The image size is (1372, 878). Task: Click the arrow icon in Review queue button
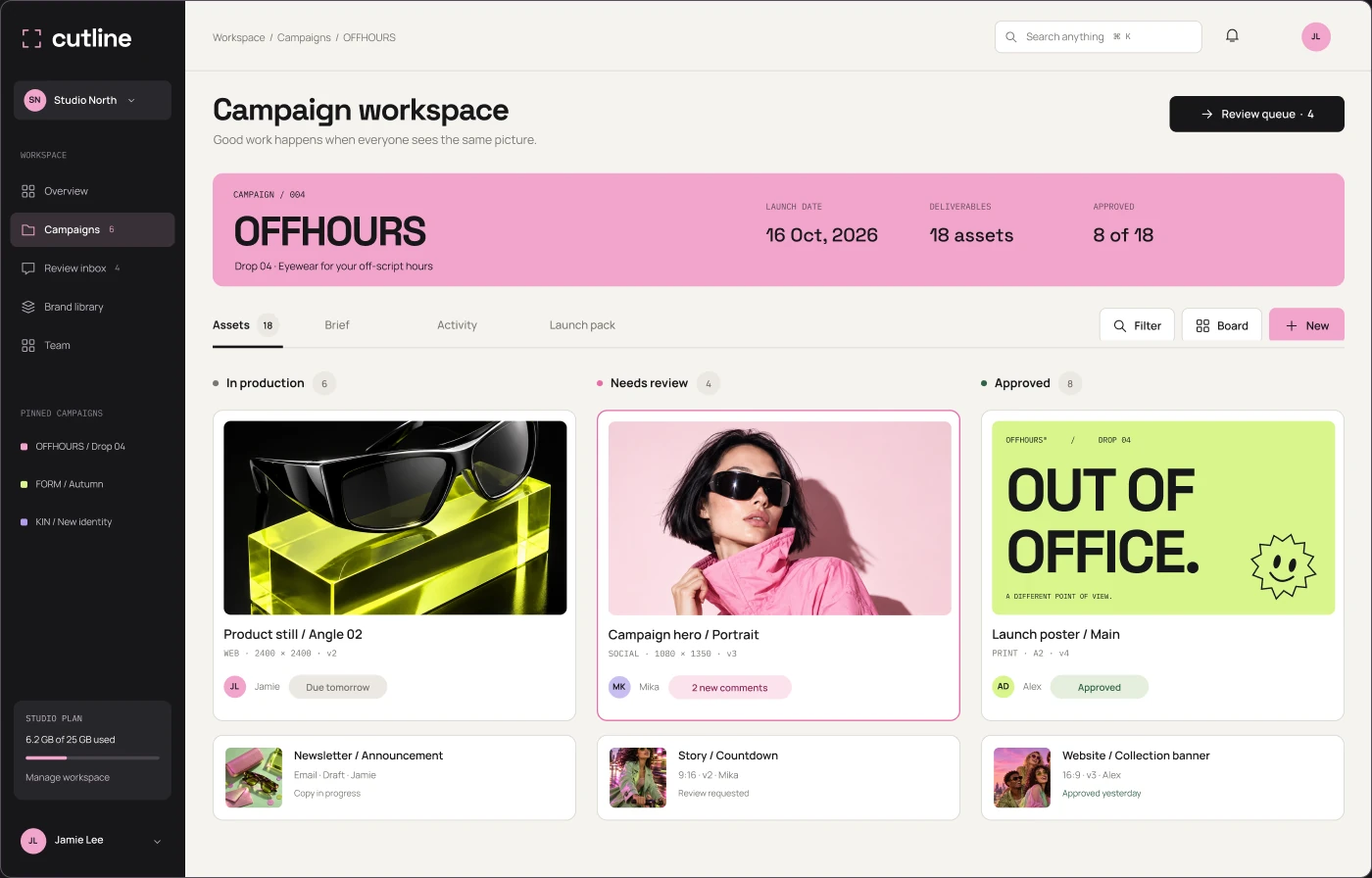(1207, 115)
